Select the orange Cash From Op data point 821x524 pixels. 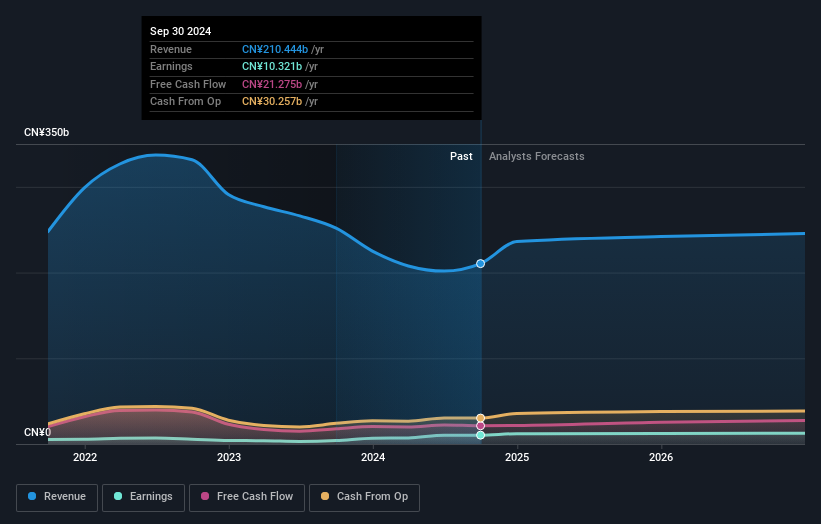(480, 418)
